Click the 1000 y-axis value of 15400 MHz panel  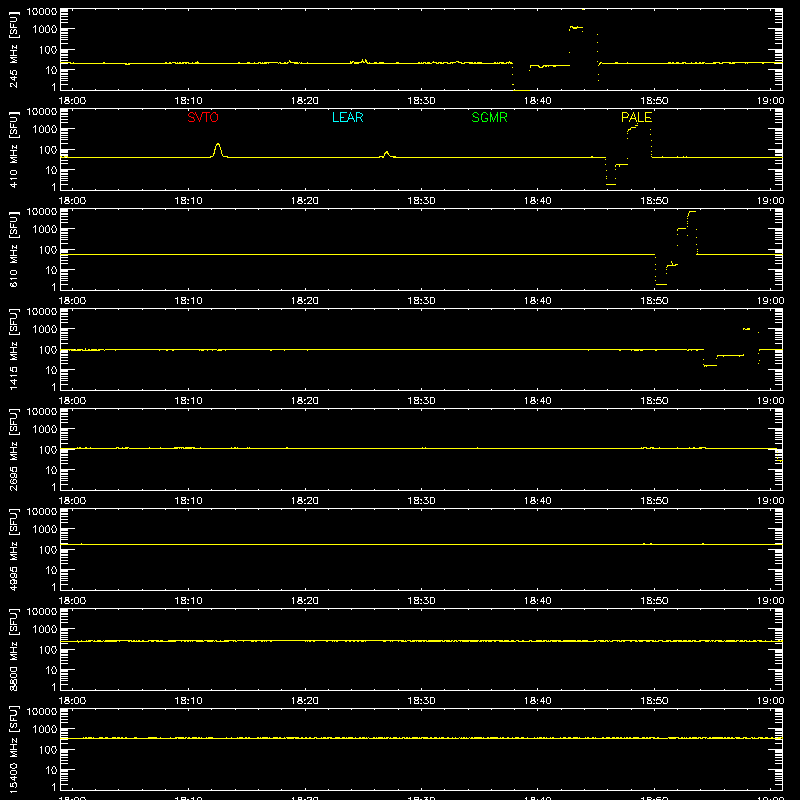pos(45,730)
